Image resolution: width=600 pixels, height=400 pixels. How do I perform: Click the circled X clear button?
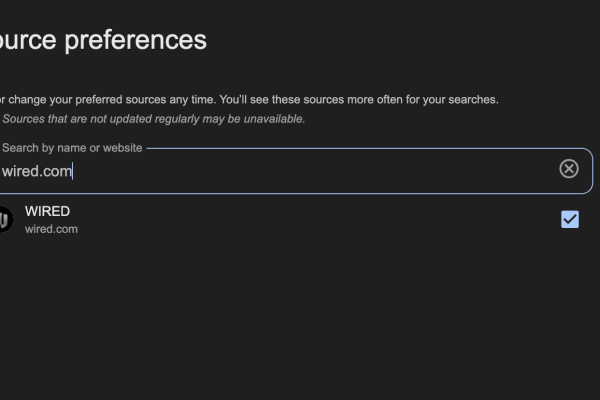tap(569, 169)
